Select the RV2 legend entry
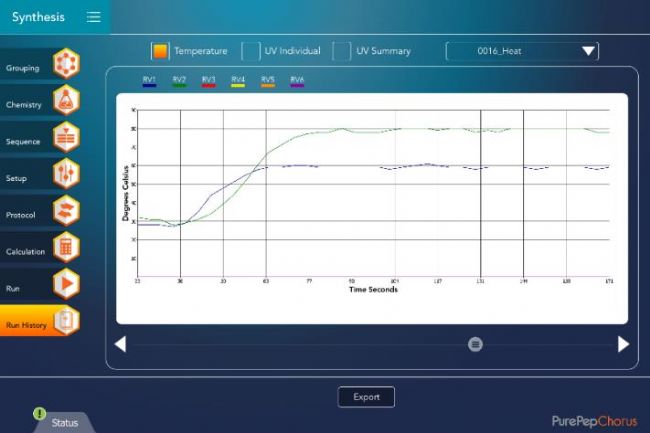 (x=179, y=82)
